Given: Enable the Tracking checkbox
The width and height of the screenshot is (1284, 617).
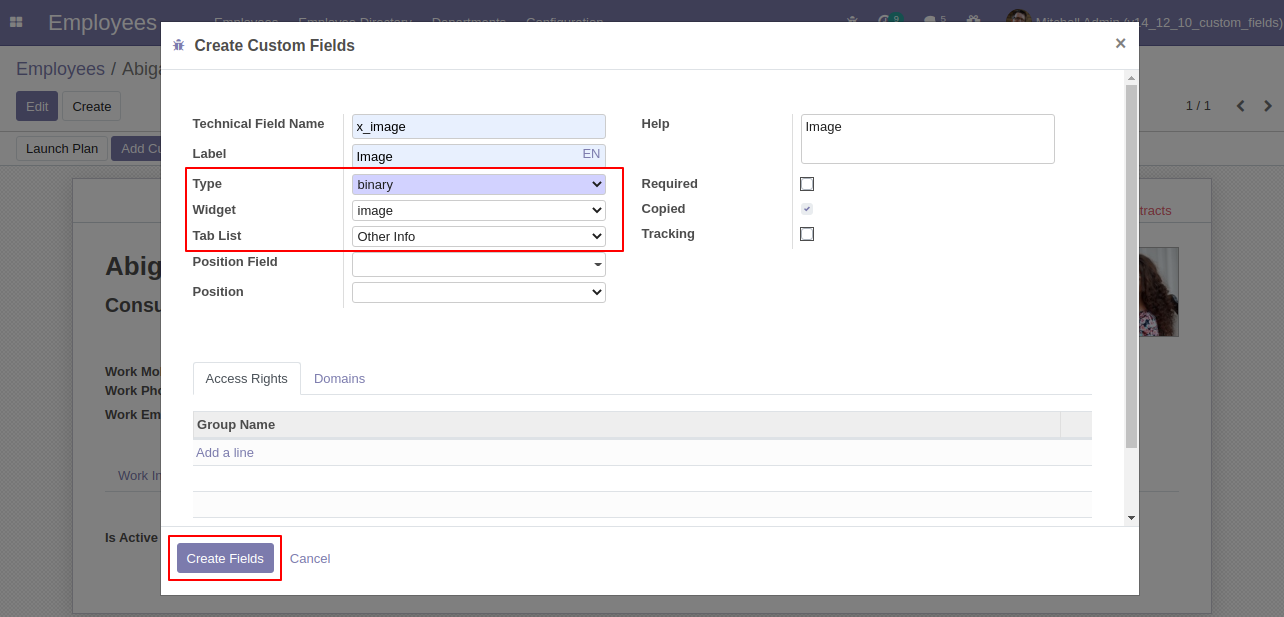Looking at the screenshot, I should [807, 234].
